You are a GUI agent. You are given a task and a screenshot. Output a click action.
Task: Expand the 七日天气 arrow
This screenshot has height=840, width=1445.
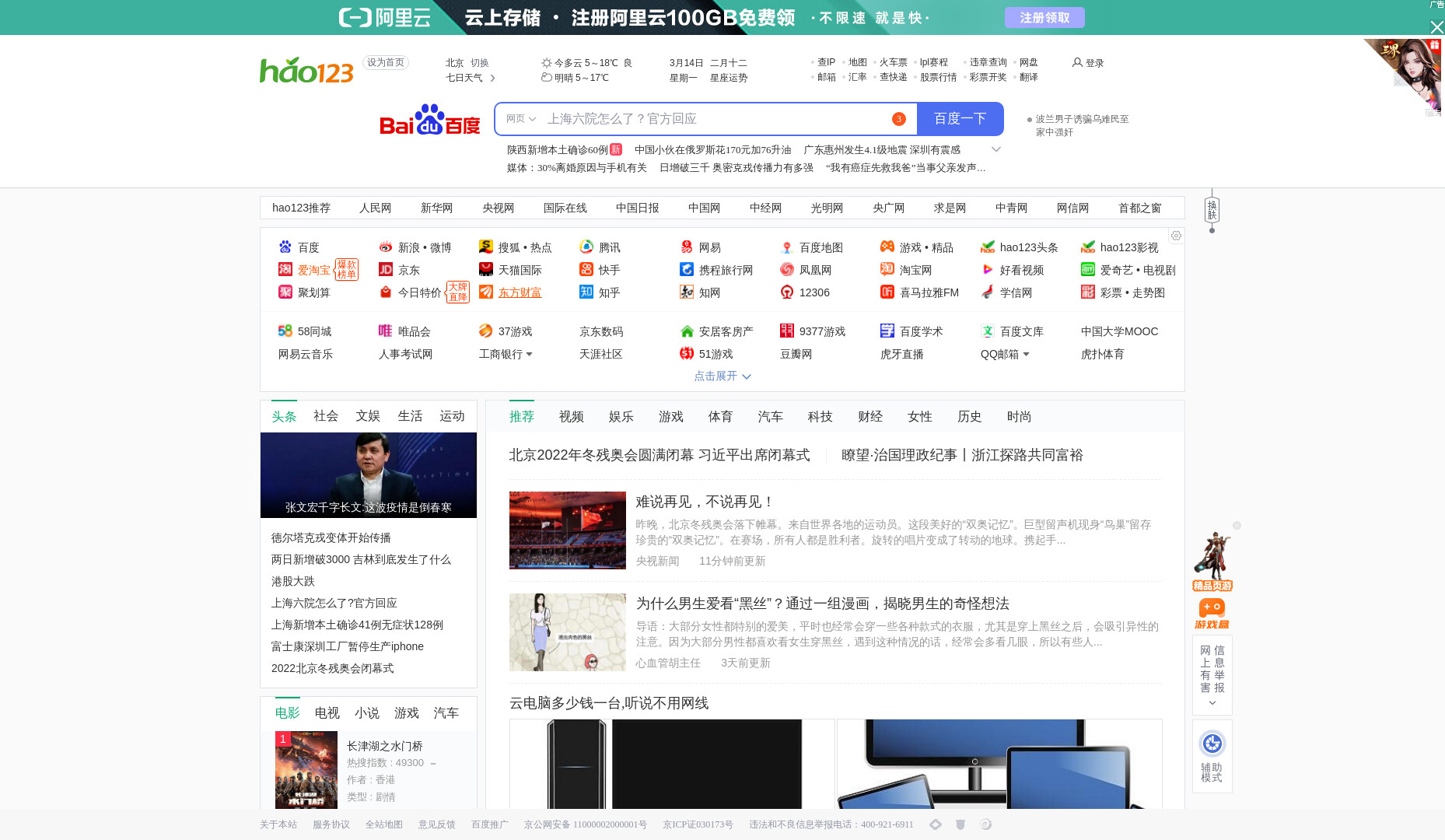(x=492, y=78)
